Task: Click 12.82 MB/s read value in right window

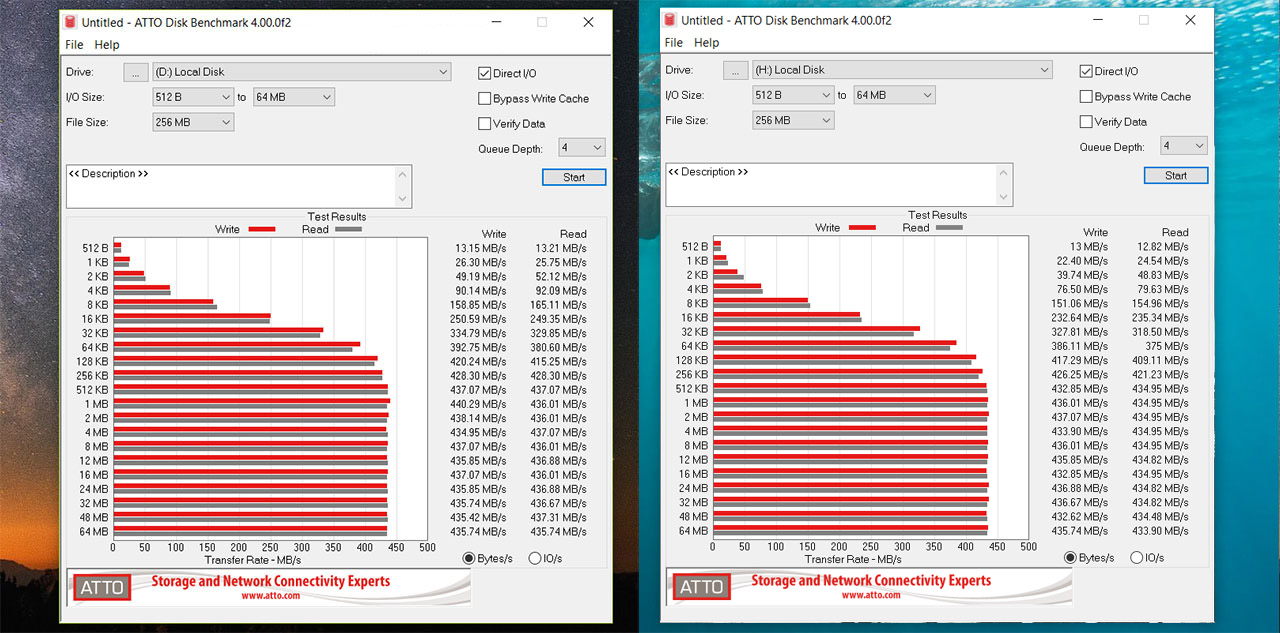Action: pyautogui.click(x=1162, y=247)
